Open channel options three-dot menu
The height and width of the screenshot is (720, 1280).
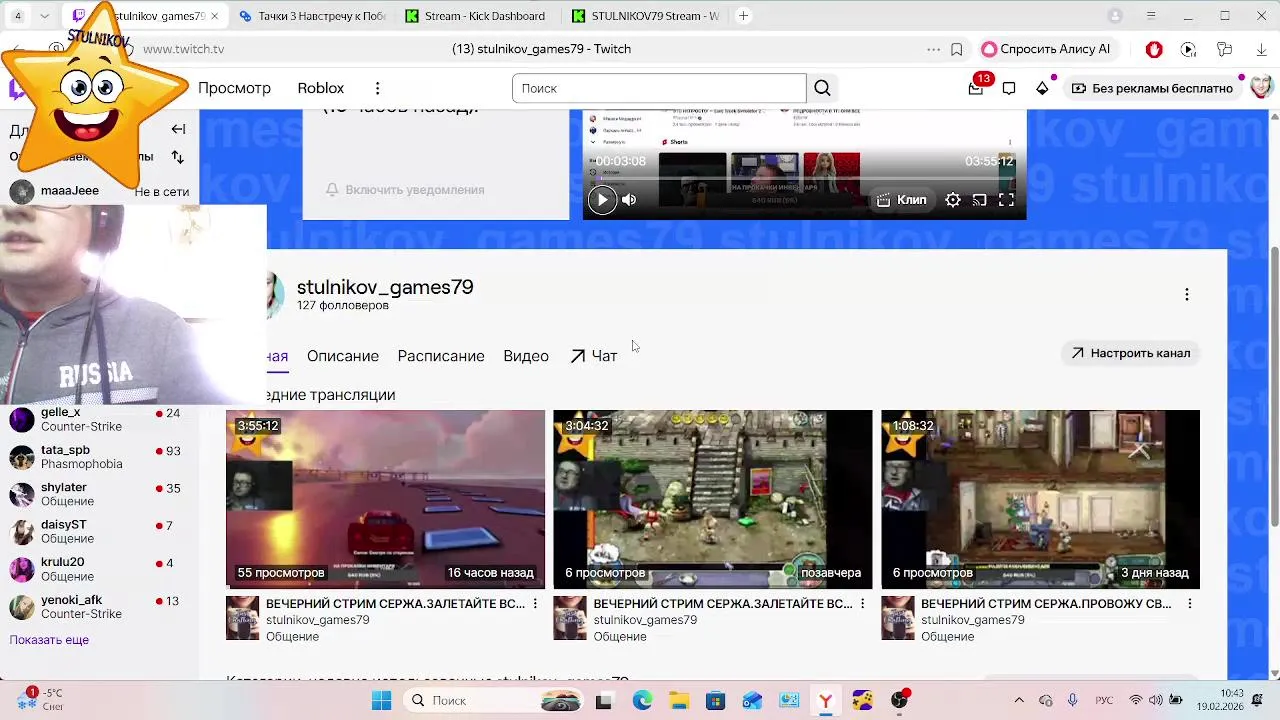[1187, 294]
